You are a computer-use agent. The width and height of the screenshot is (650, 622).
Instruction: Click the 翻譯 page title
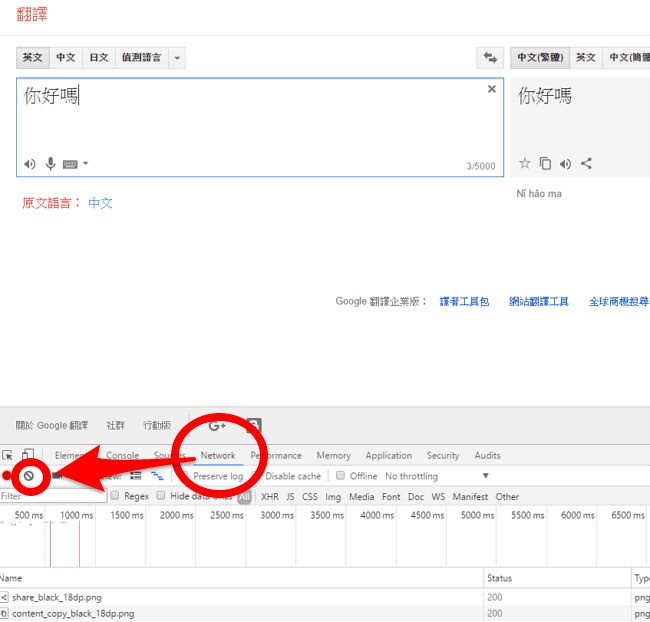click(x=32, y=14)
